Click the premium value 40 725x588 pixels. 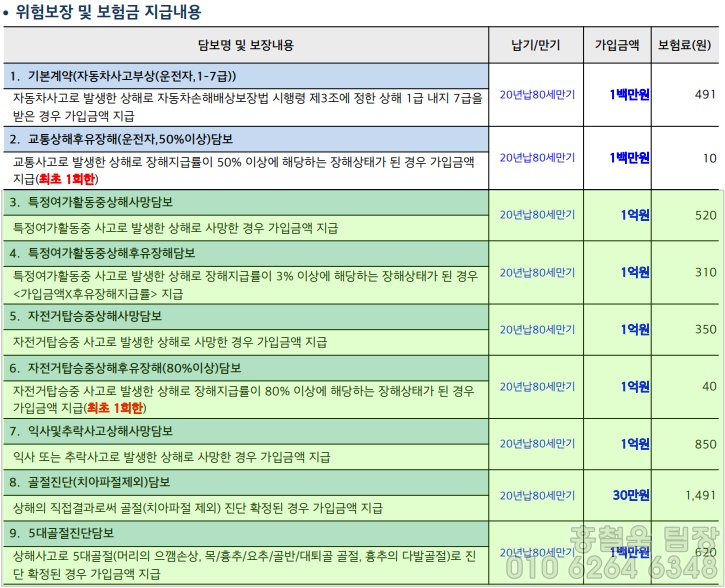709,386
